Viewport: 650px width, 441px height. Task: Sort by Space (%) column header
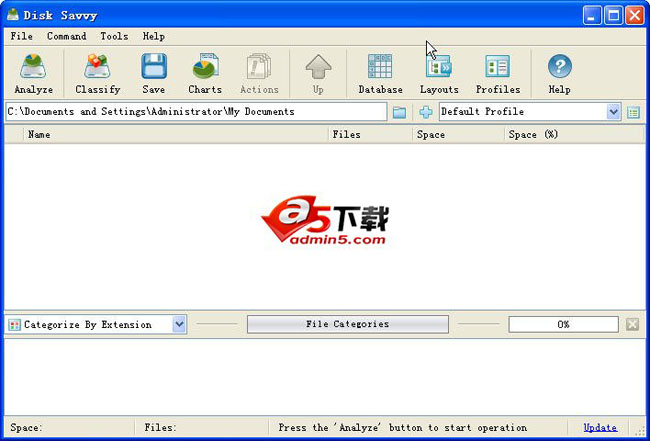tap(575, 134)
